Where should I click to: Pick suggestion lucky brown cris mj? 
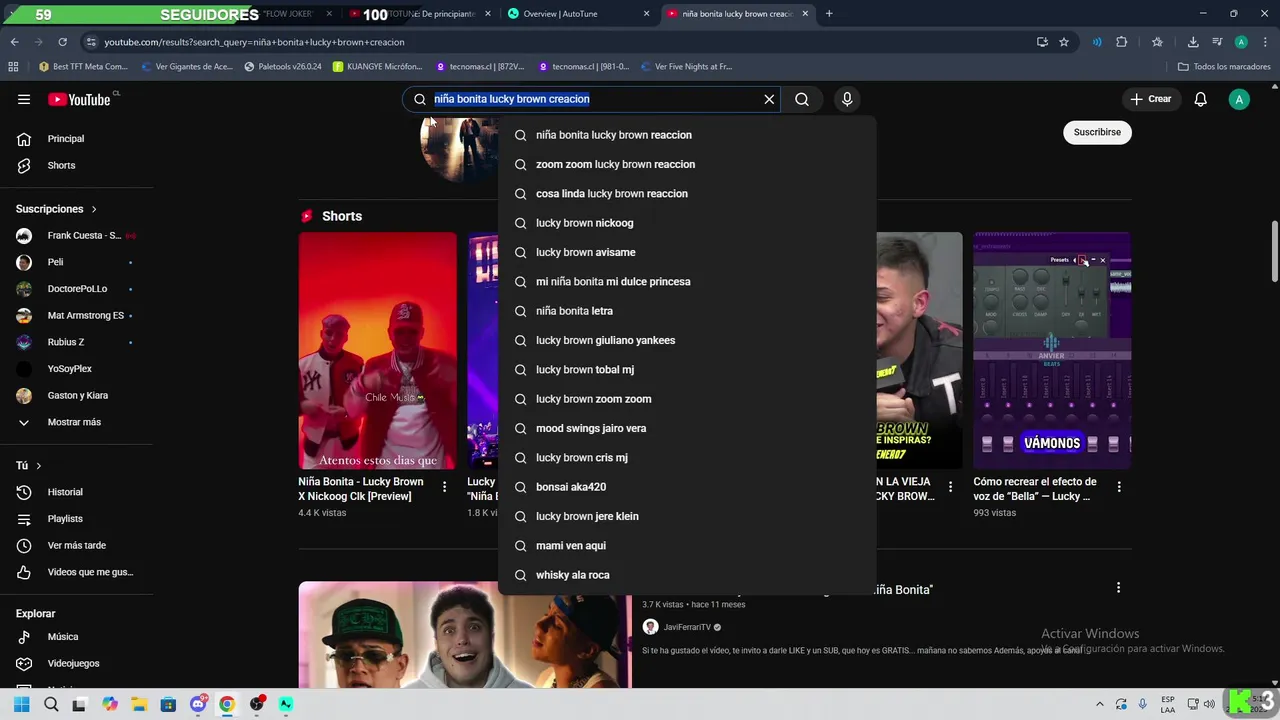[687, 458]
